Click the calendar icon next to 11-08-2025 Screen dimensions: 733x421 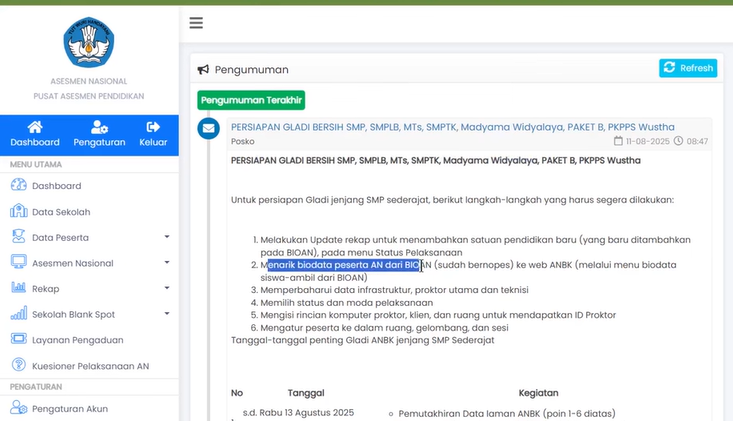pos(618,141)
